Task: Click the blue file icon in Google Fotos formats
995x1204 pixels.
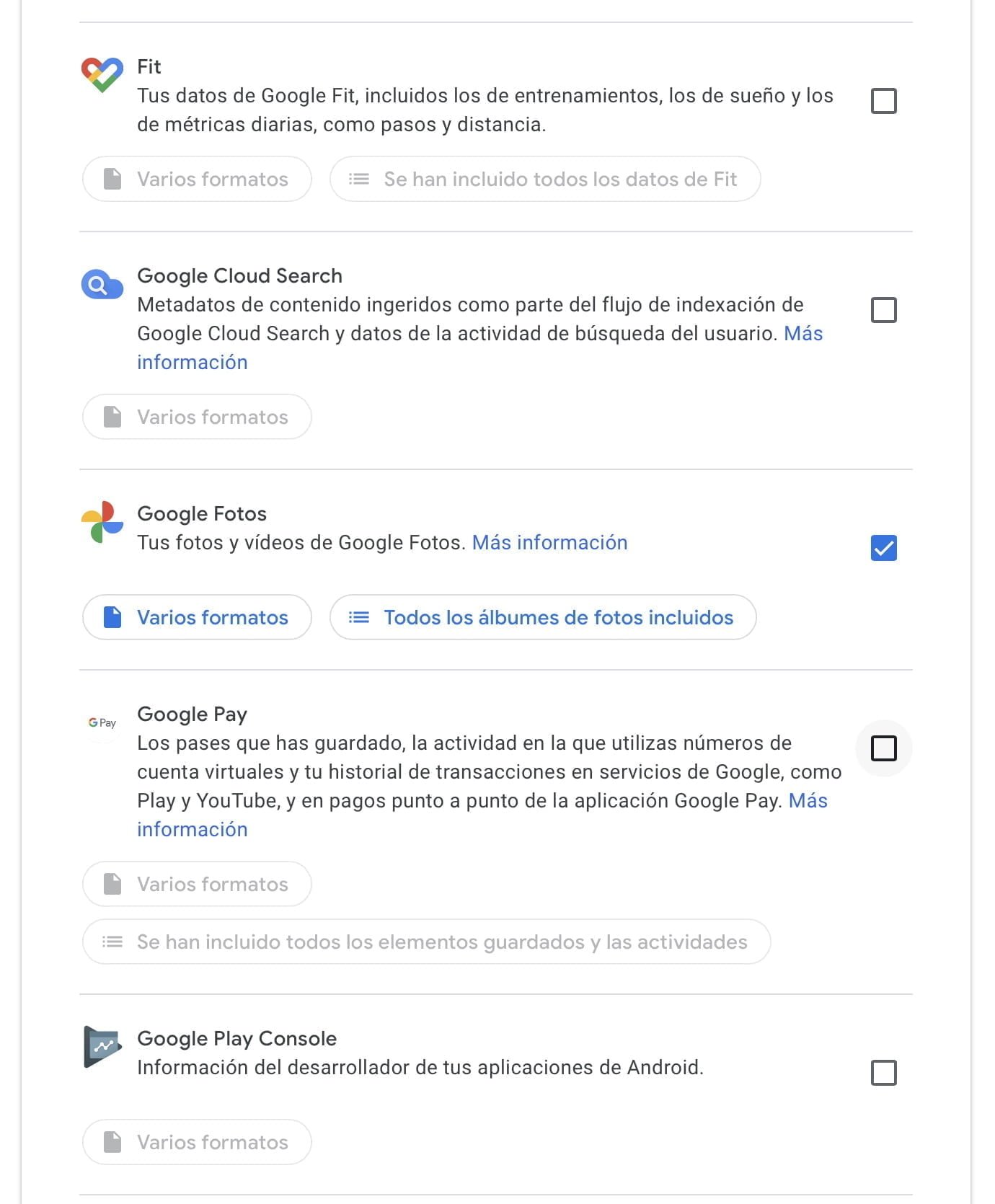Action: click(x=112, y=617)
